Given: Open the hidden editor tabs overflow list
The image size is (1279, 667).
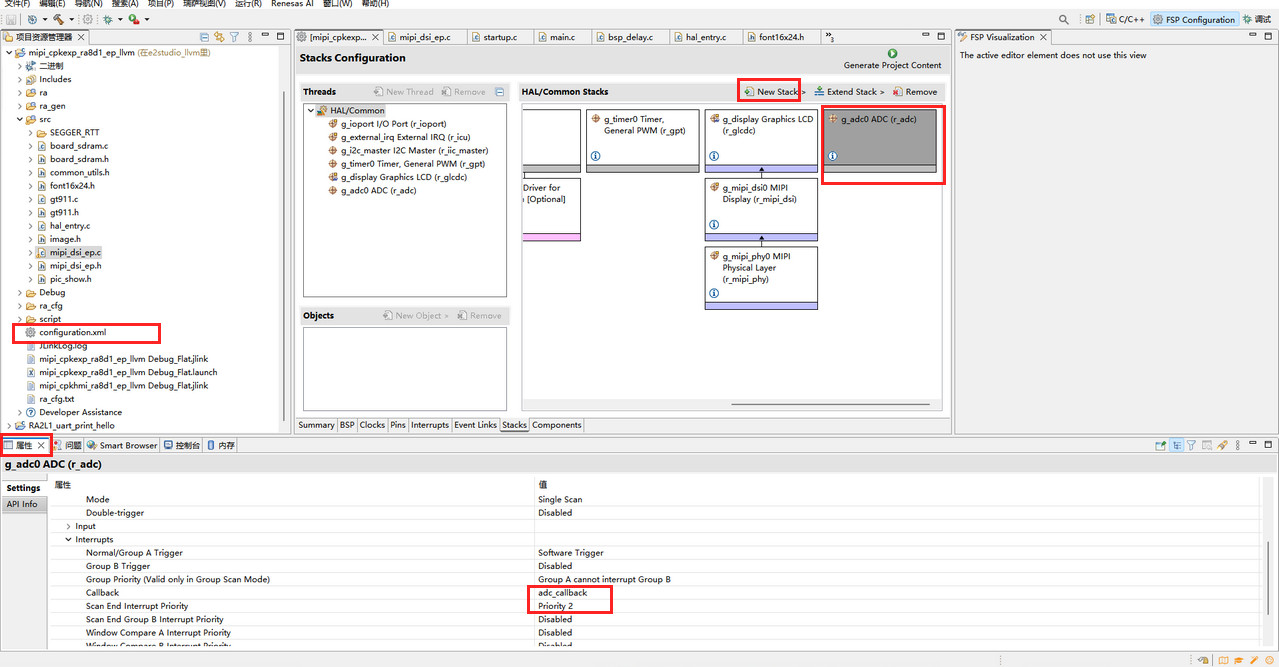Looking at the screenshot, I should pos(830,37).
